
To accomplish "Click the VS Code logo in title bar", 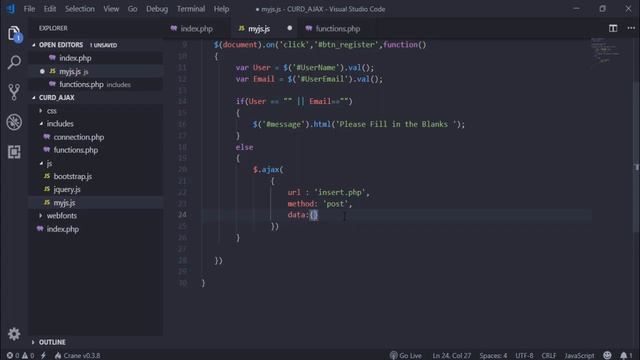I will pos(11,9).
